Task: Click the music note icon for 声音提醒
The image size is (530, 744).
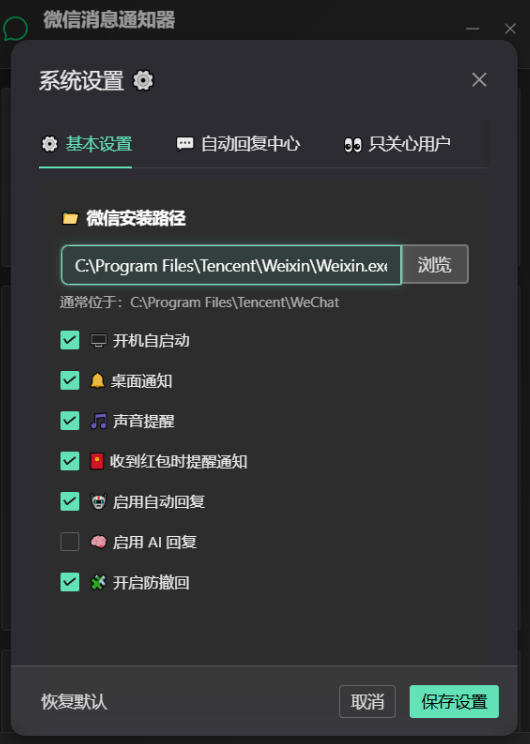Action: [99, 421]
